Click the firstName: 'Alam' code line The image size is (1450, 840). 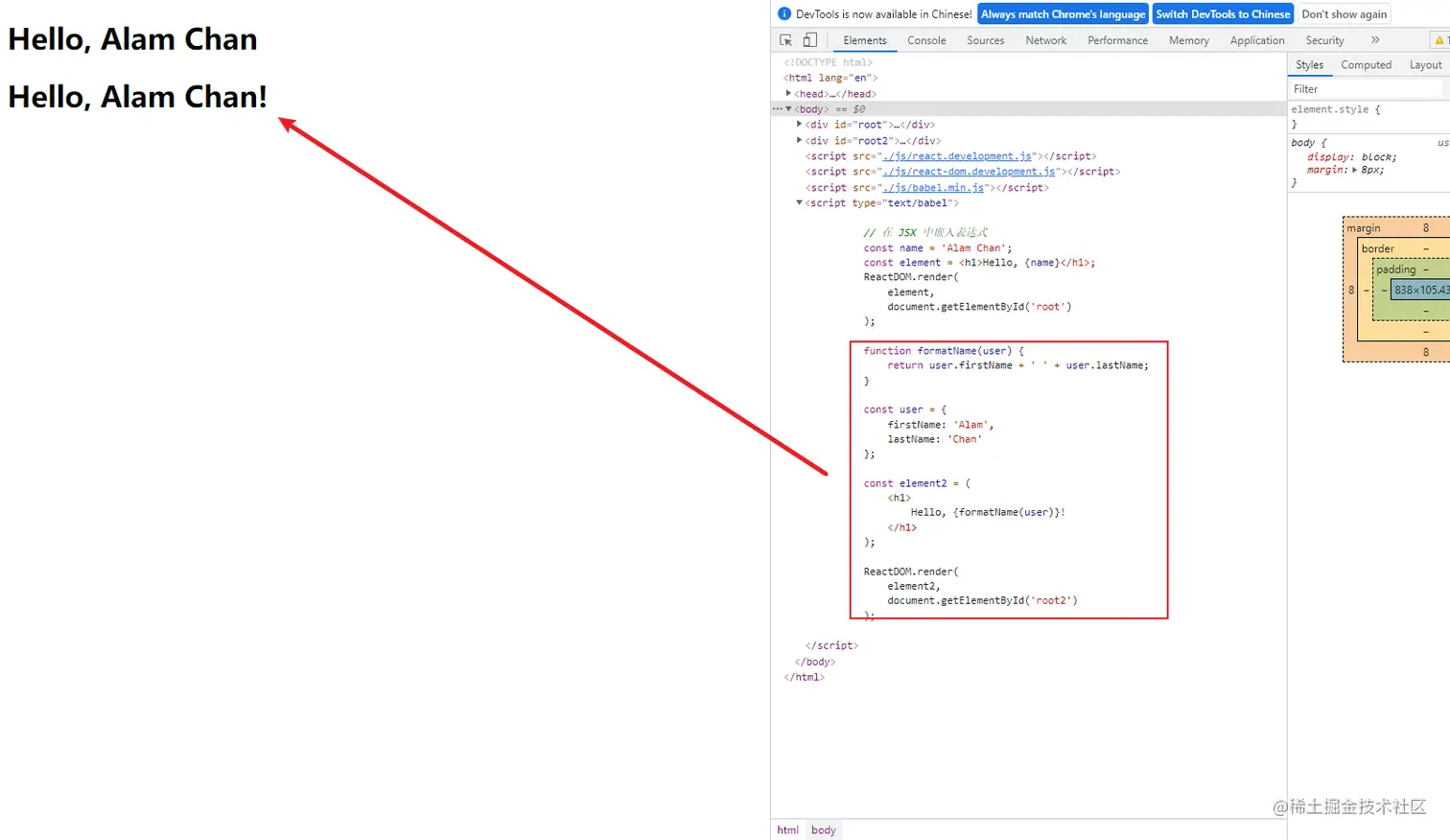point(941,425)
